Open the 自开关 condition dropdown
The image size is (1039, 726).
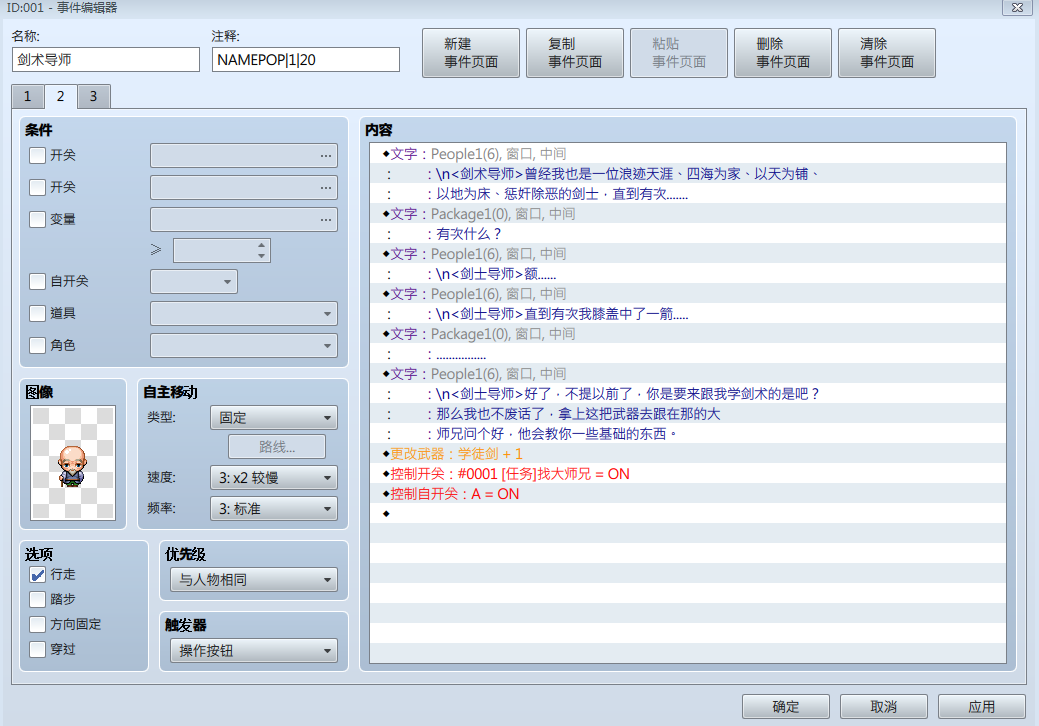pos(193,282)
